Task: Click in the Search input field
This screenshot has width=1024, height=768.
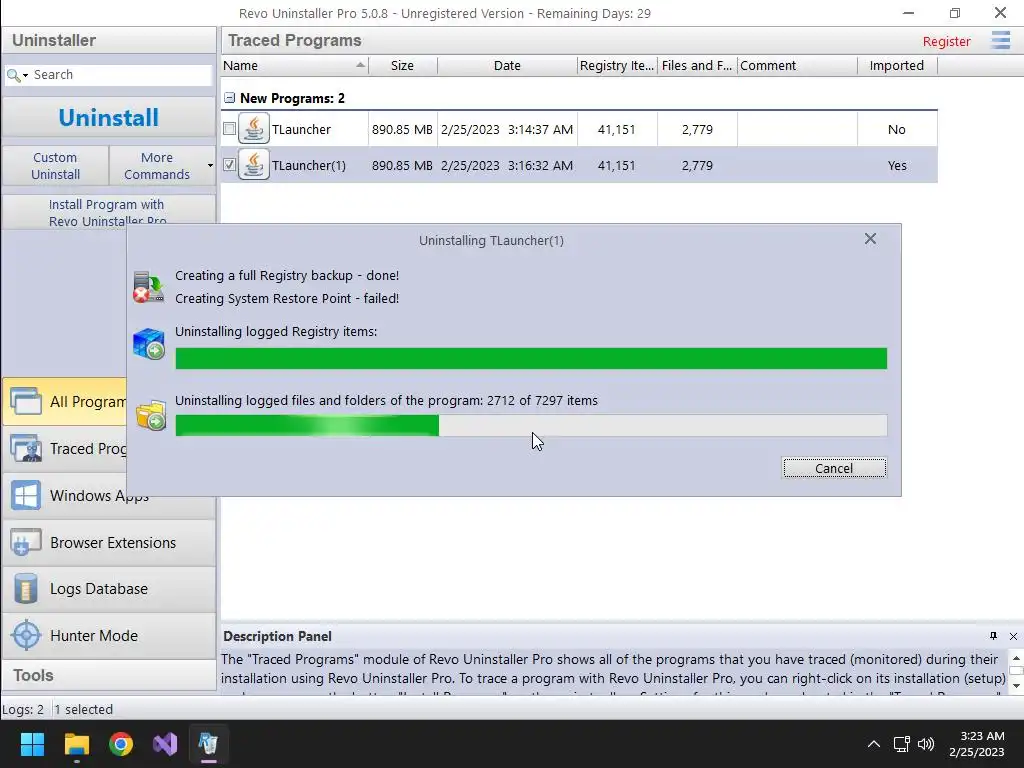Action: pyautogui.click(x=121, y=74)
